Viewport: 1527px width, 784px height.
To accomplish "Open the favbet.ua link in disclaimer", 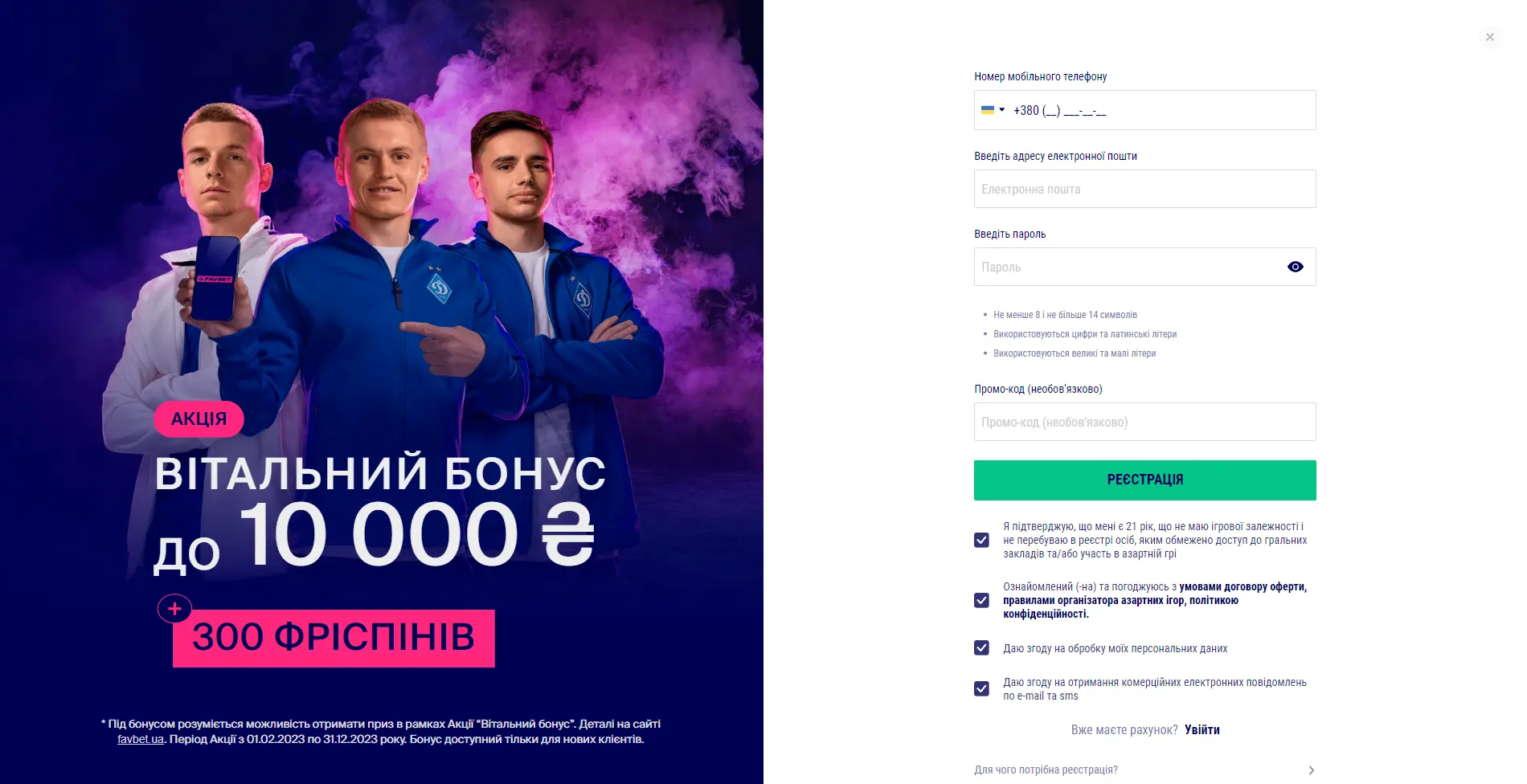I will click(x=141, y=739).
